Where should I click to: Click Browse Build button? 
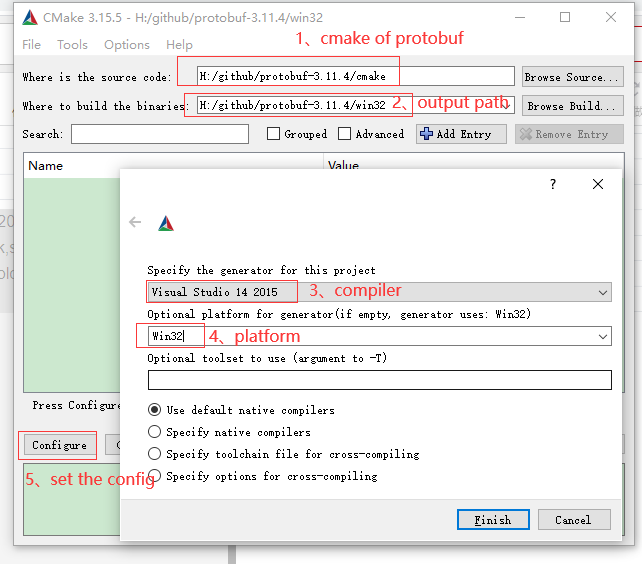[572, 106]
